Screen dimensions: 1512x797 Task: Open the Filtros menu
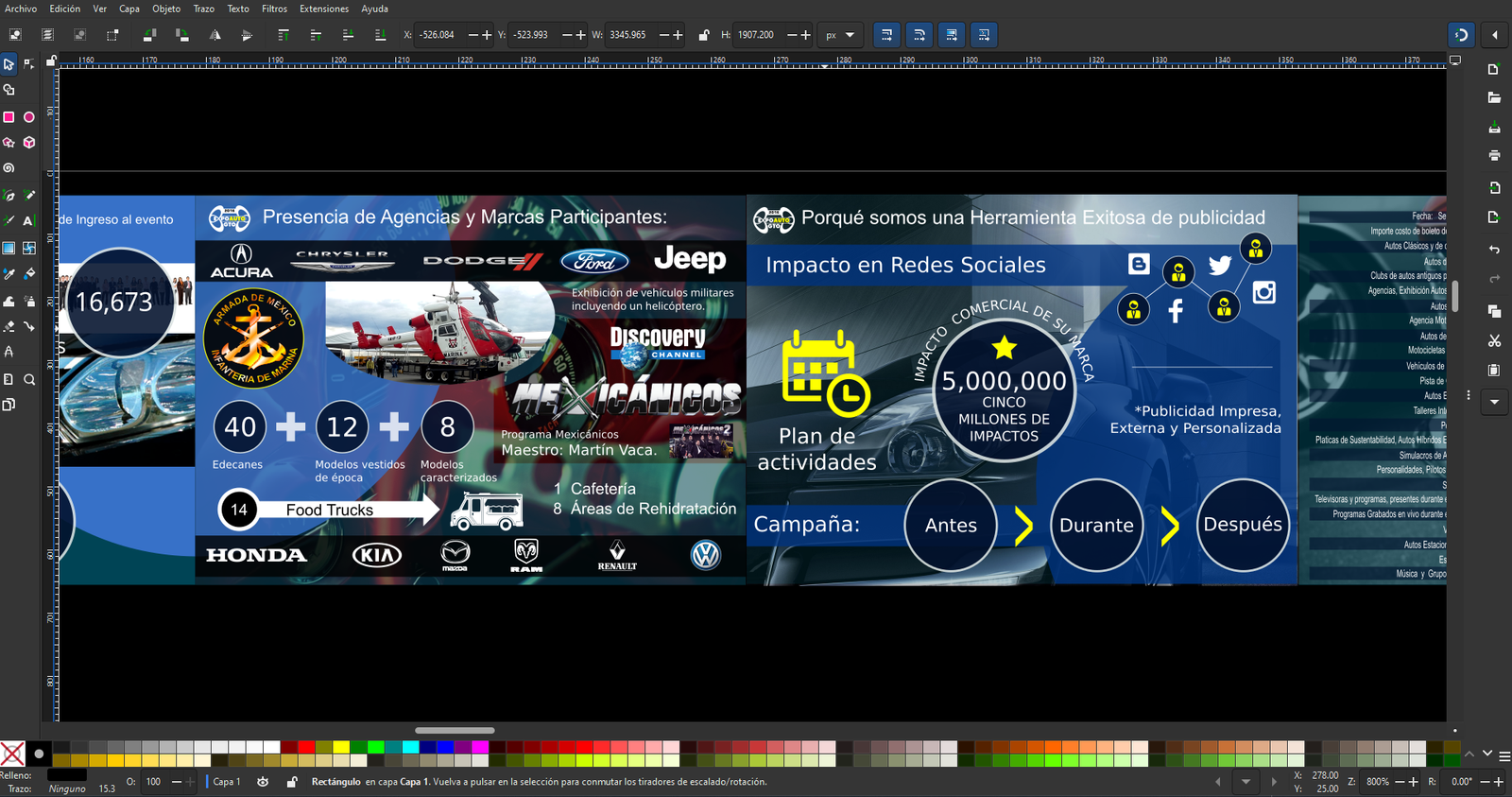(274, 9)
